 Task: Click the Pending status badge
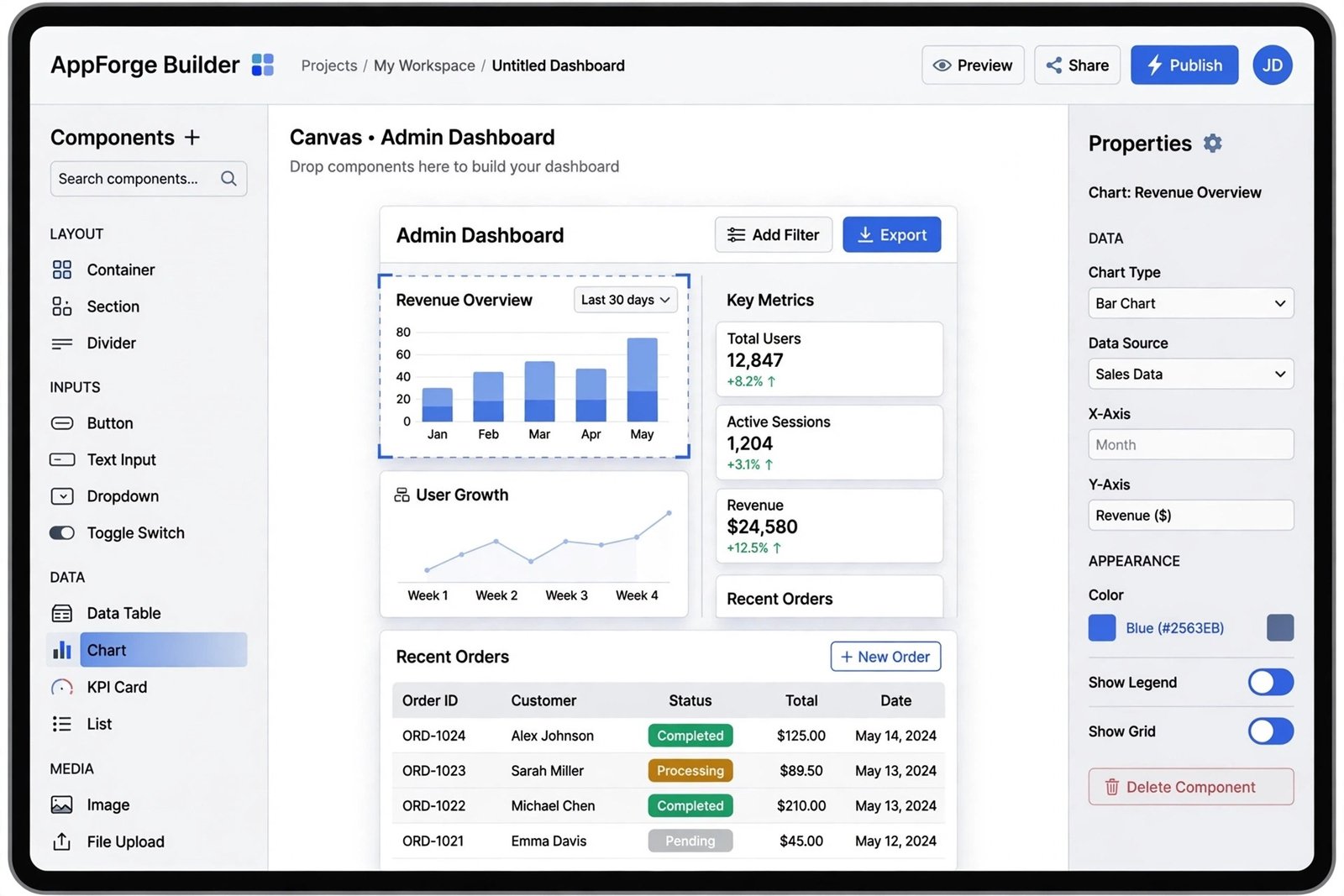tap(690, 841)
